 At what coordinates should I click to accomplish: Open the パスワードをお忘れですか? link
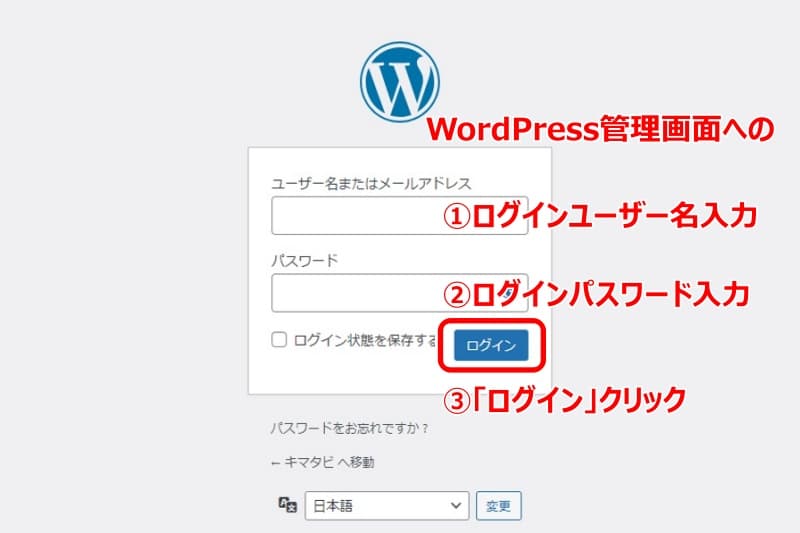pyautogui.click(x=349, y=428)
